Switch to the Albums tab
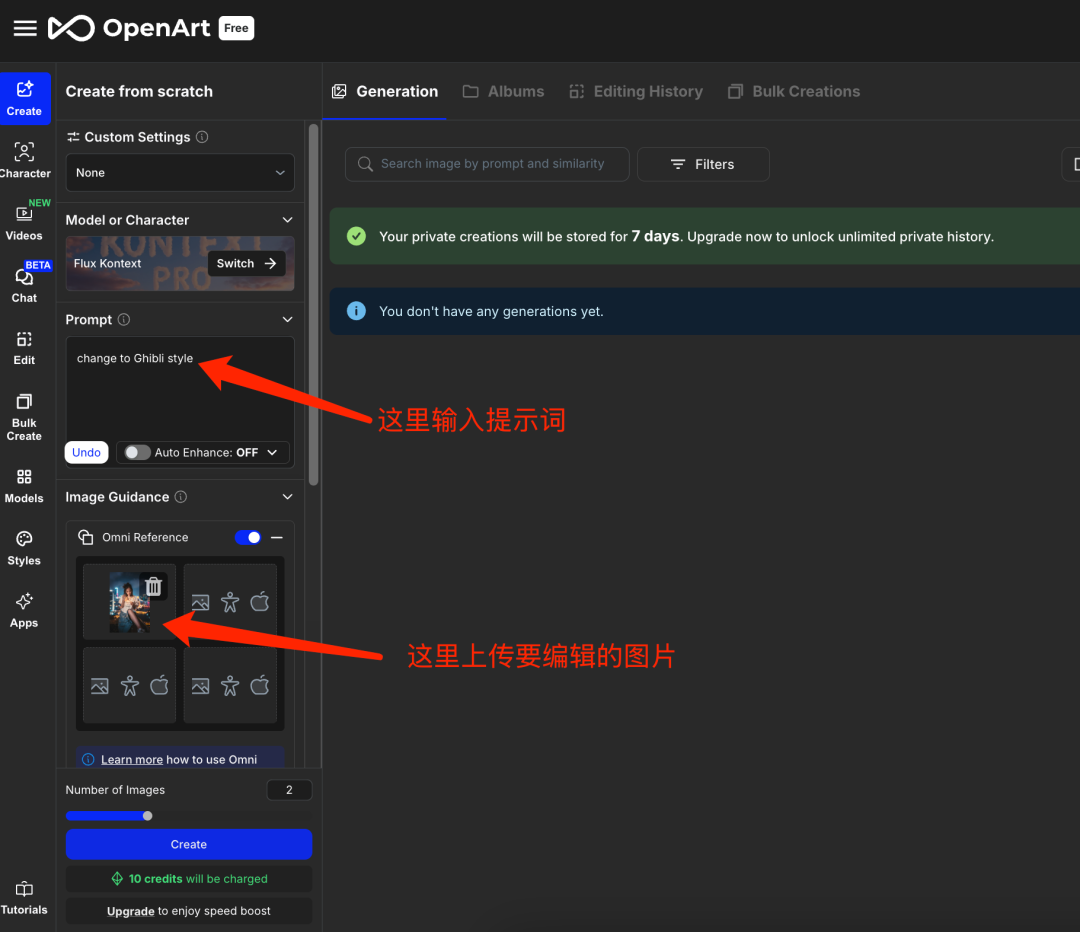The image size is (1080, 932). 503,91
